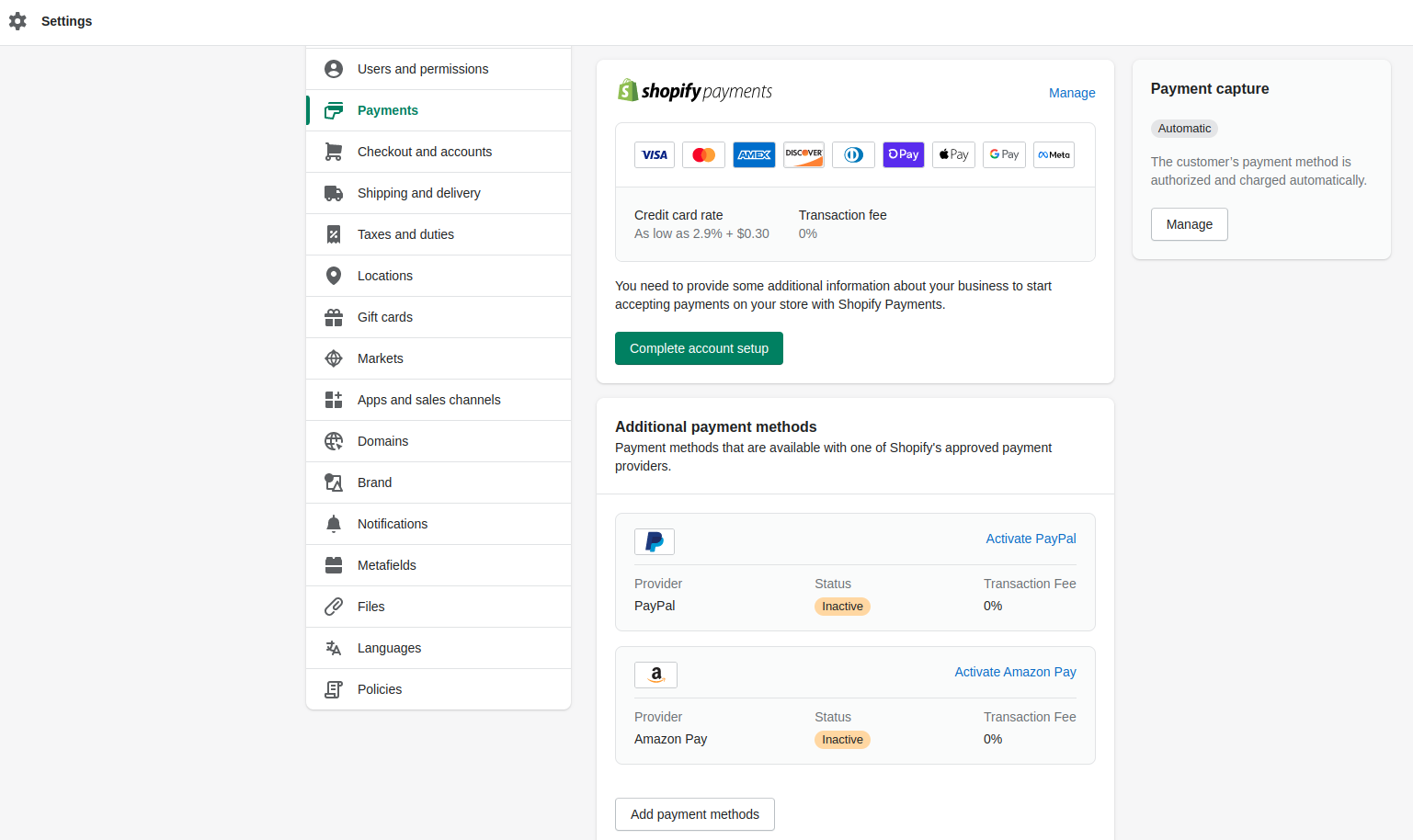
Task: Click the Amazon Pay logo
Action: point(655,675)
